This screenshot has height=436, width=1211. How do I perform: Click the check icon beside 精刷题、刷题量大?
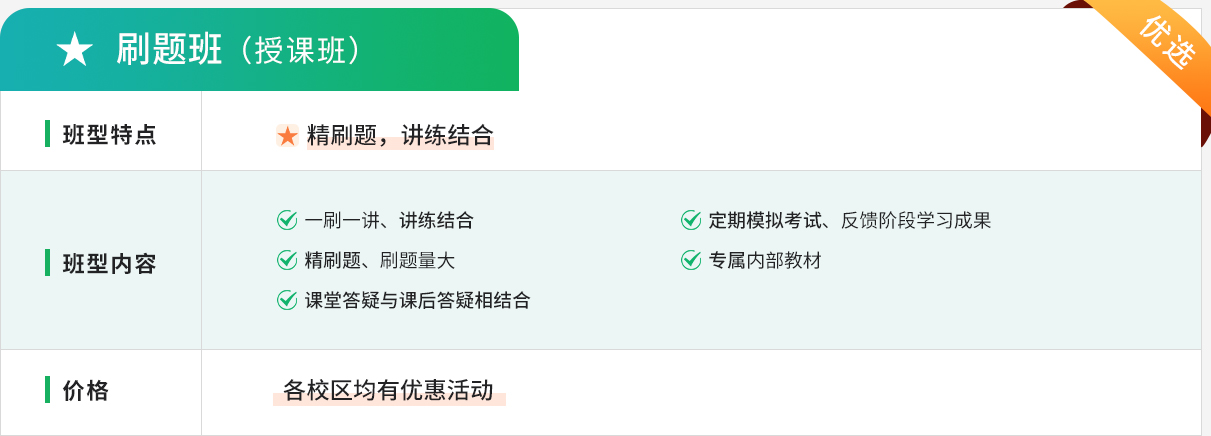coord(287,260)
